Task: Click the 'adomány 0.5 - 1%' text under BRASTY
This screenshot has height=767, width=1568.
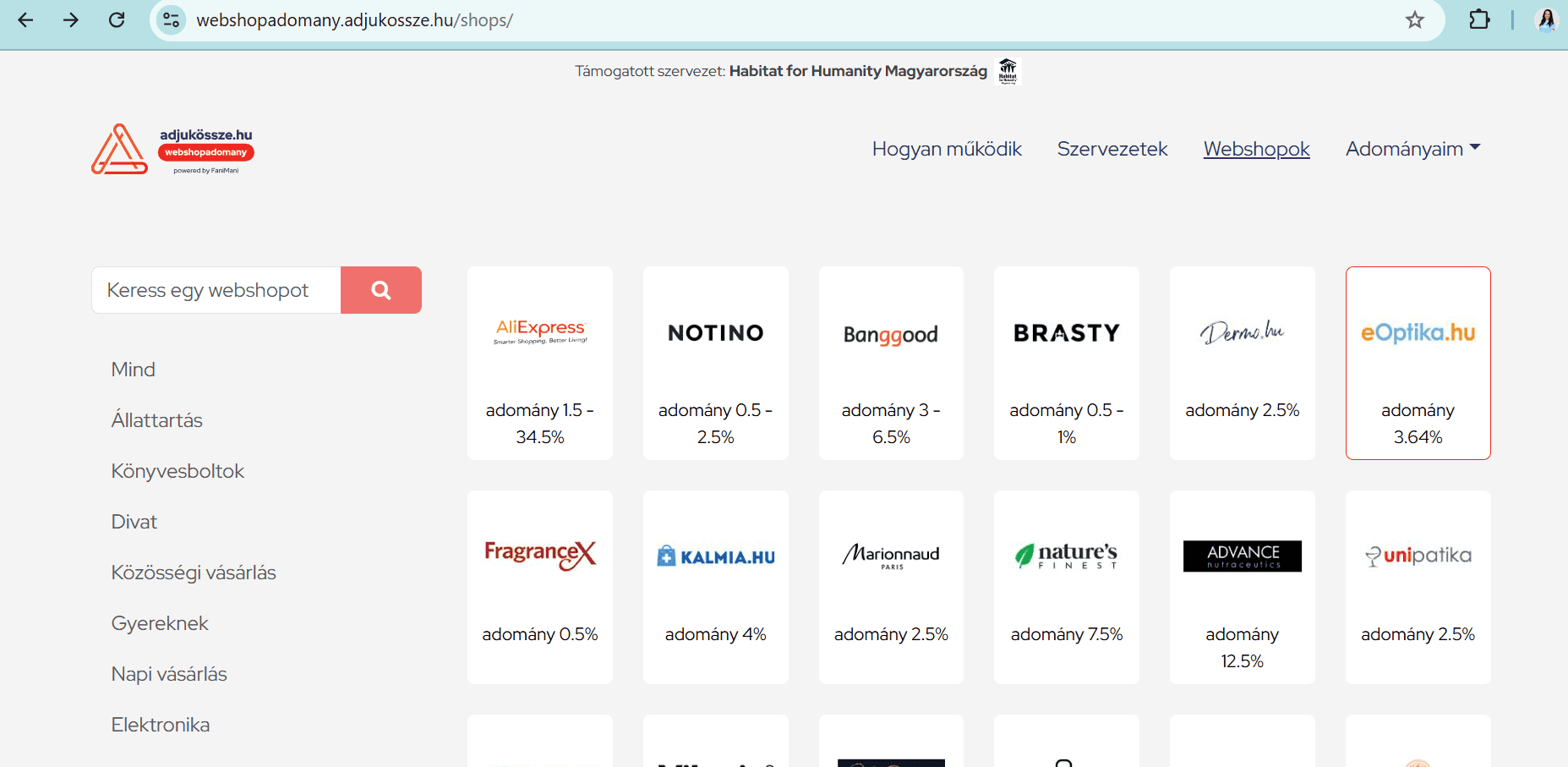Action: (x=1067, y=424)
